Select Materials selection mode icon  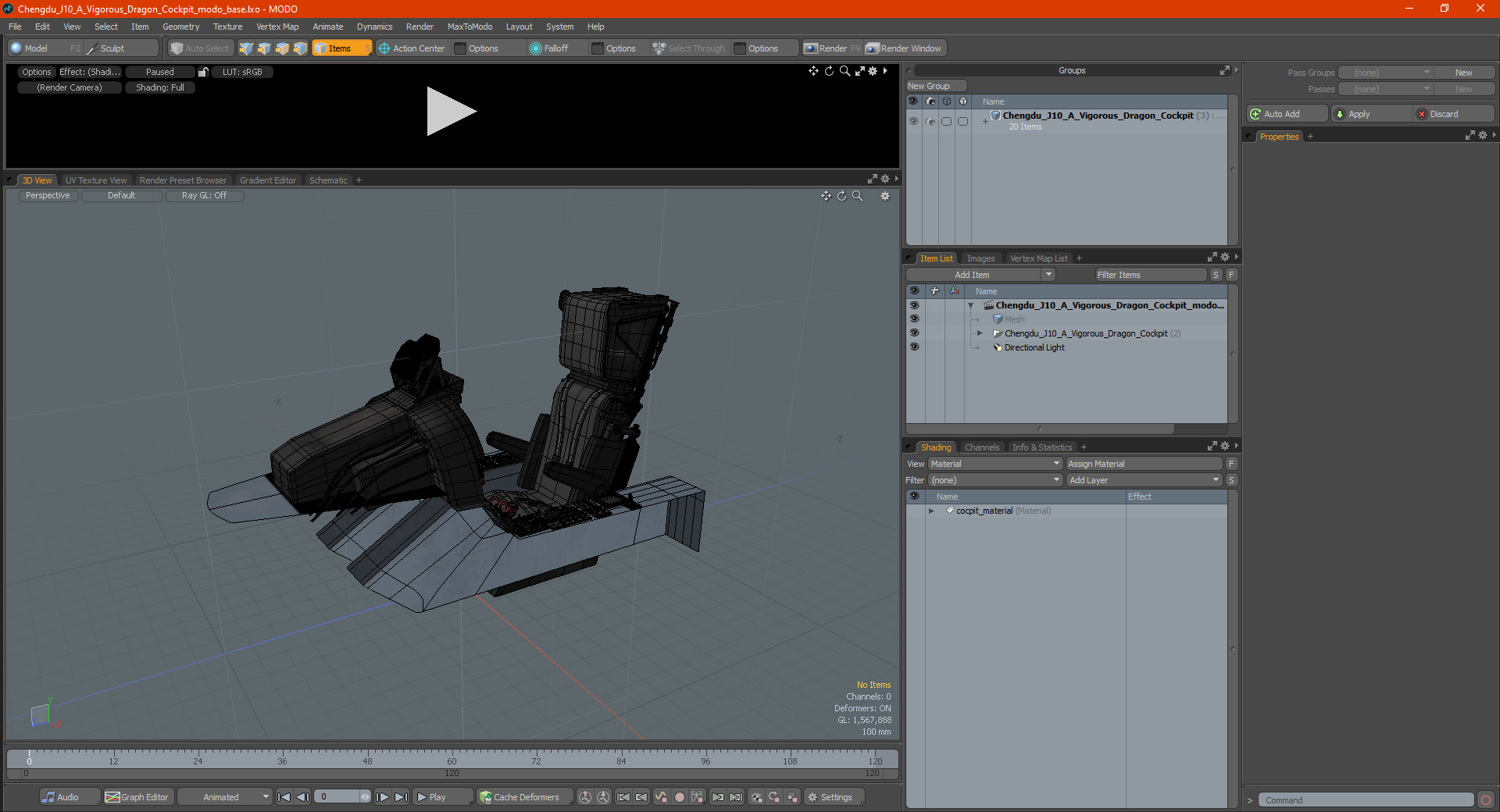[x=300, y=48]
